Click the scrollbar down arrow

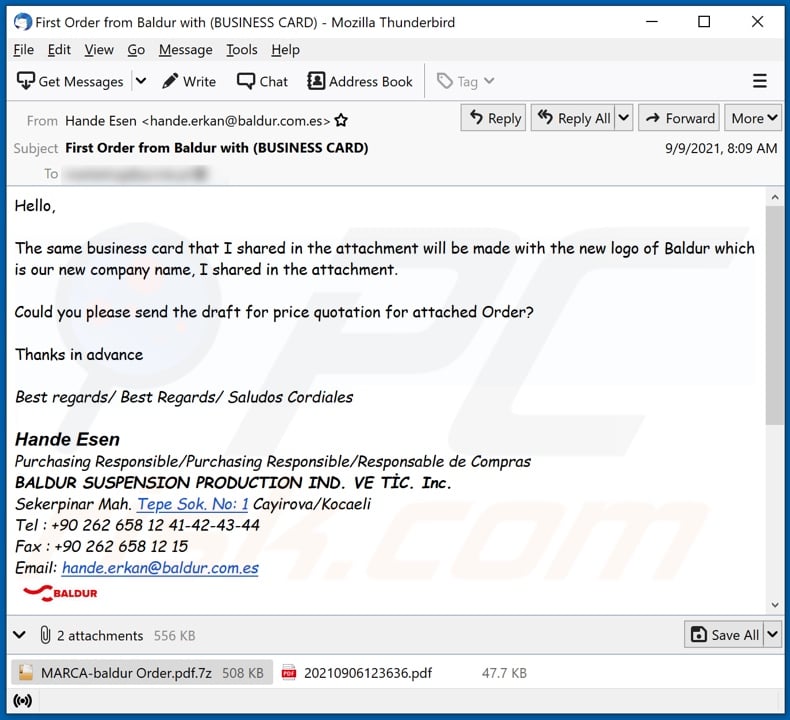(775, 605)
